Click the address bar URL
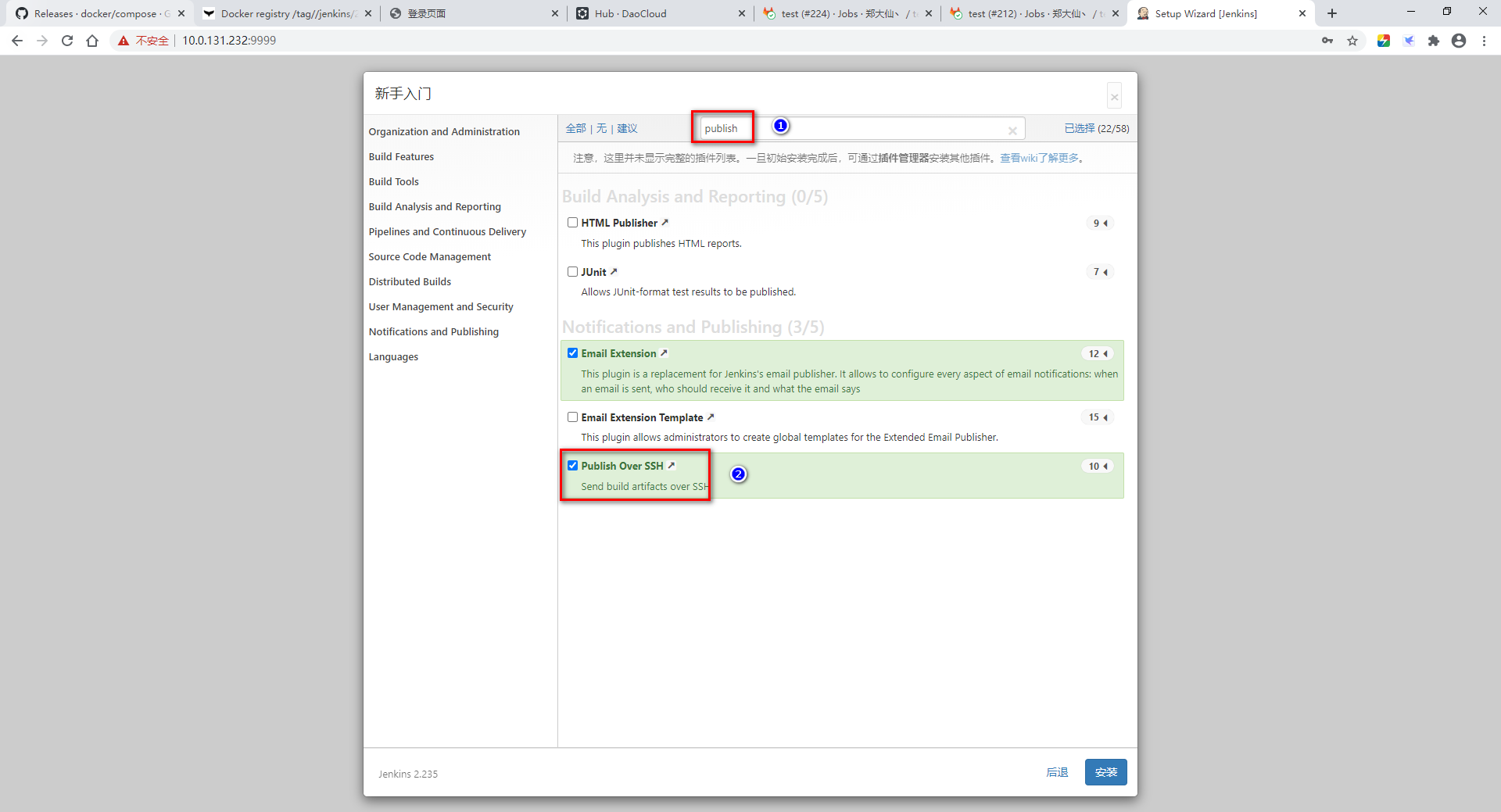This screenshot has width=1501, height=812. pos(229,41)
